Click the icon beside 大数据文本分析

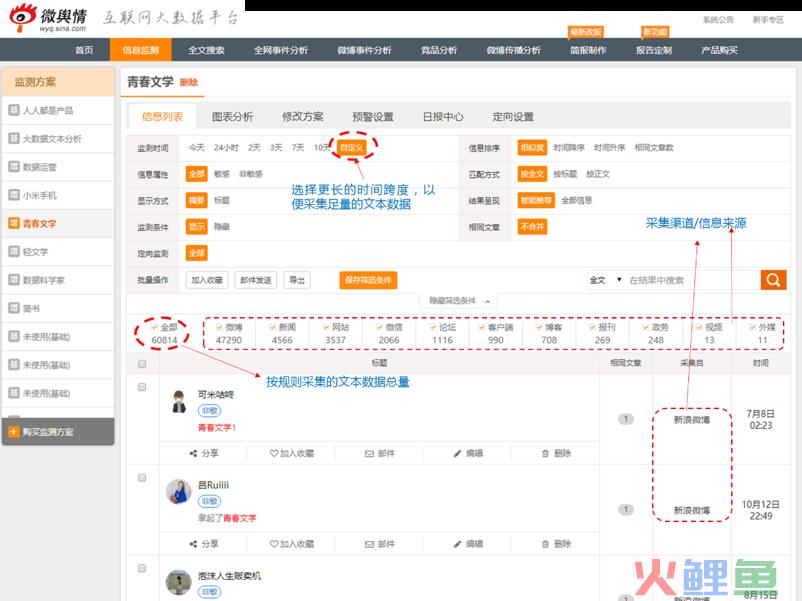click(x=14, y=138)
